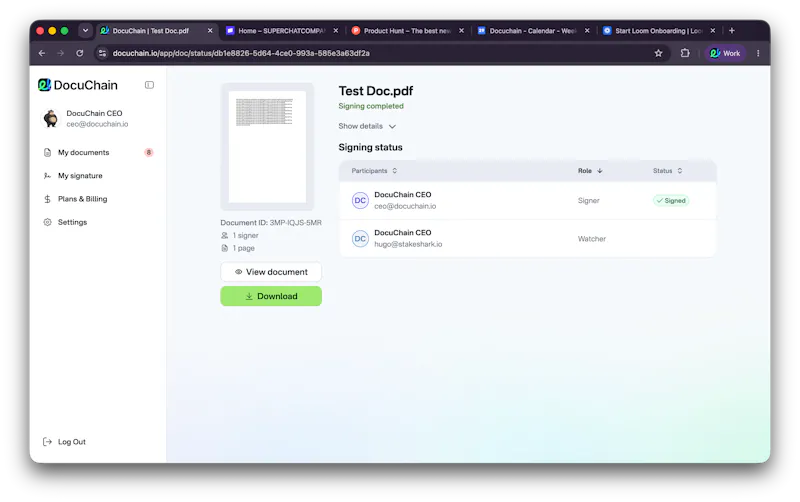Image resolution: width=800 pixels, height=502 pixels.
Task: Click email hugo@stakeshark.io in table
Action: tap(408, 244)
